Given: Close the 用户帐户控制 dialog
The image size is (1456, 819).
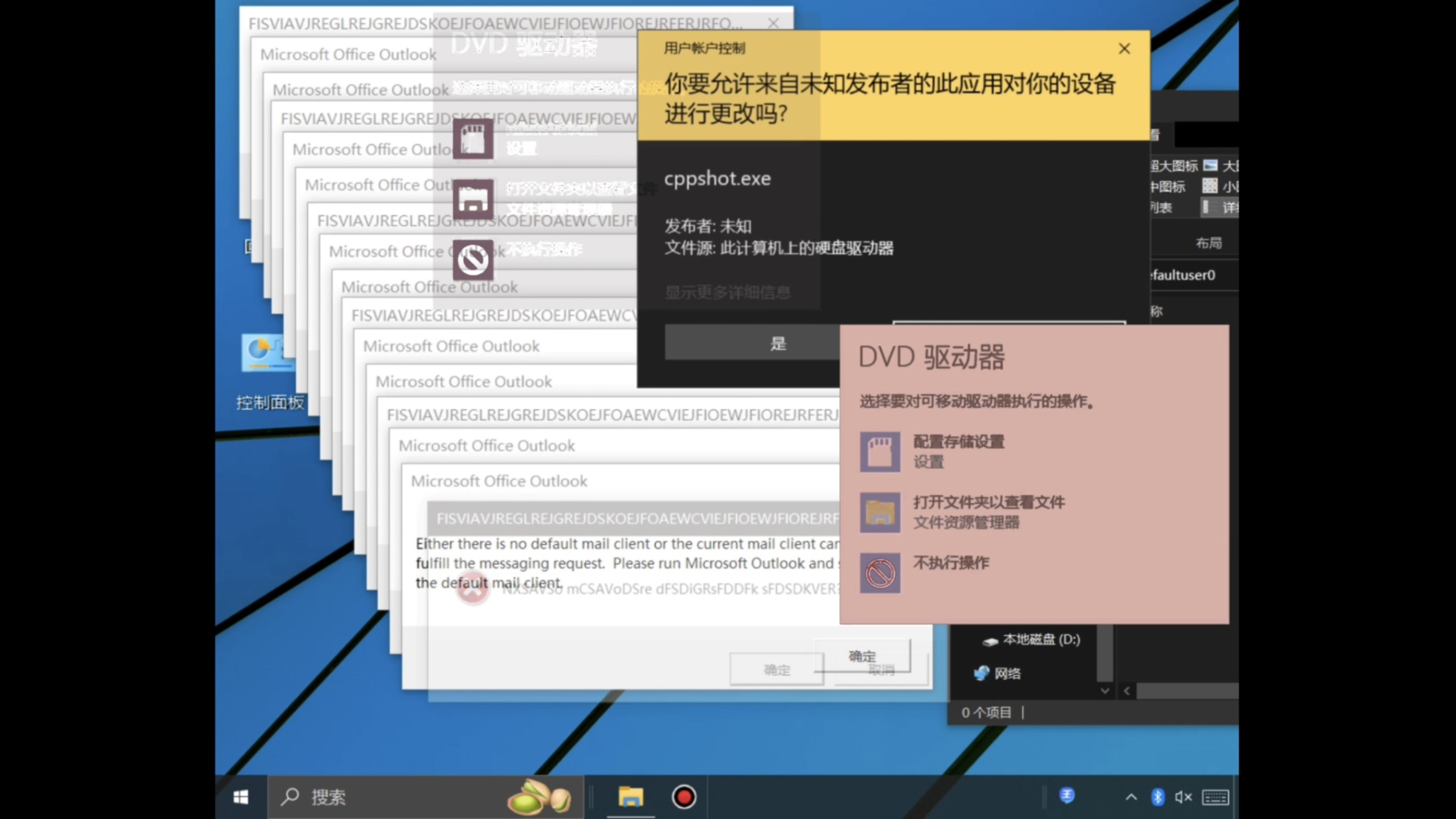Looking at the screenshot, I should click(x=1124, y=49).
